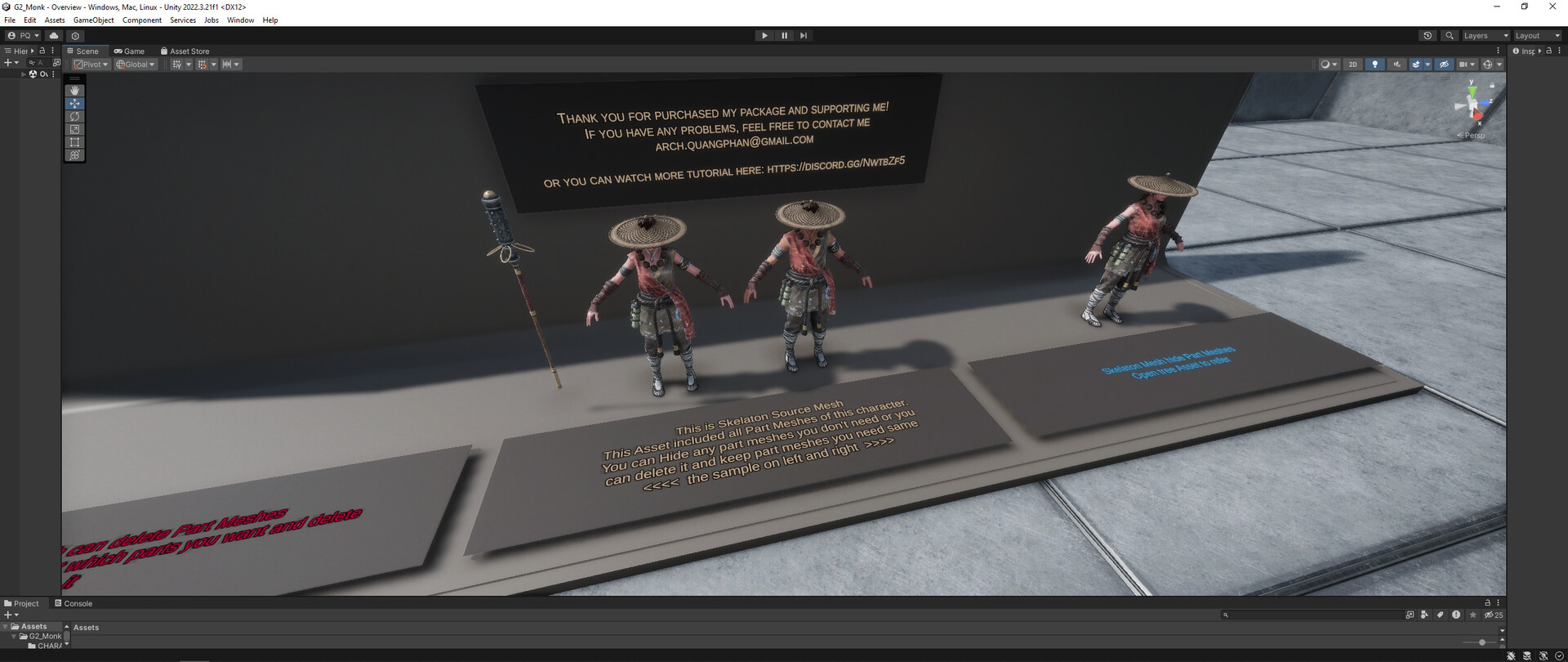Click the Project search by type icon
1568x662 pixels.
click(x=1424, y=615)
